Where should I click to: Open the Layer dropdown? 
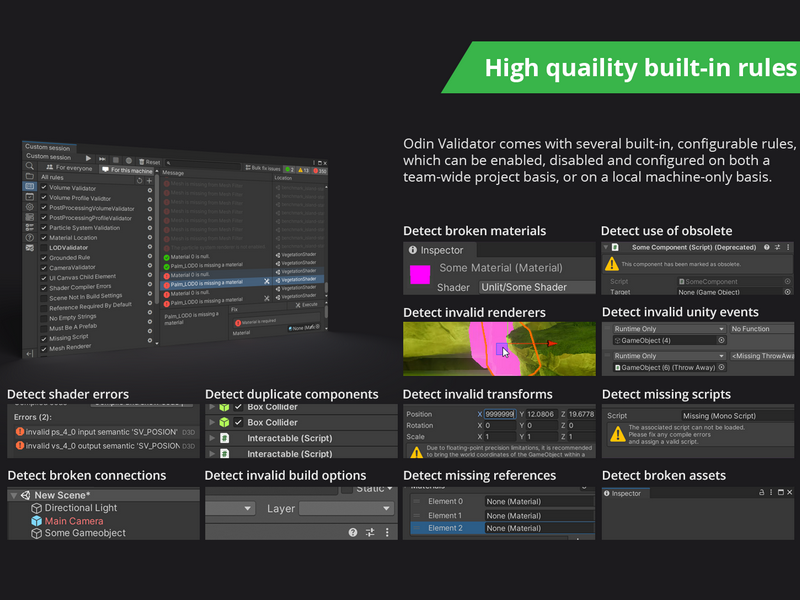347,509
